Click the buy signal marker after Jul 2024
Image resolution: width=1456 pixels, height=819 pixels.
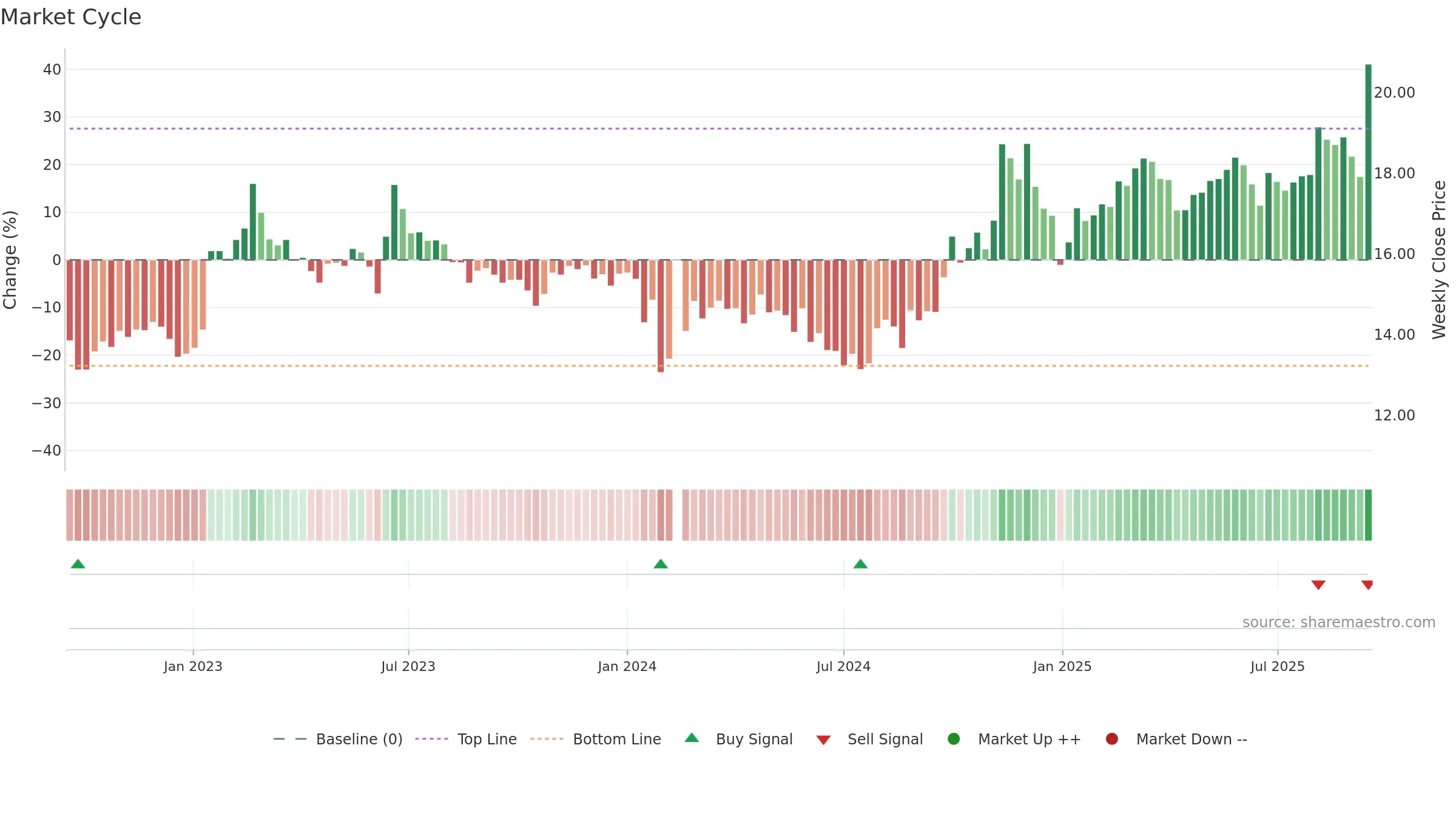[860, 564]
